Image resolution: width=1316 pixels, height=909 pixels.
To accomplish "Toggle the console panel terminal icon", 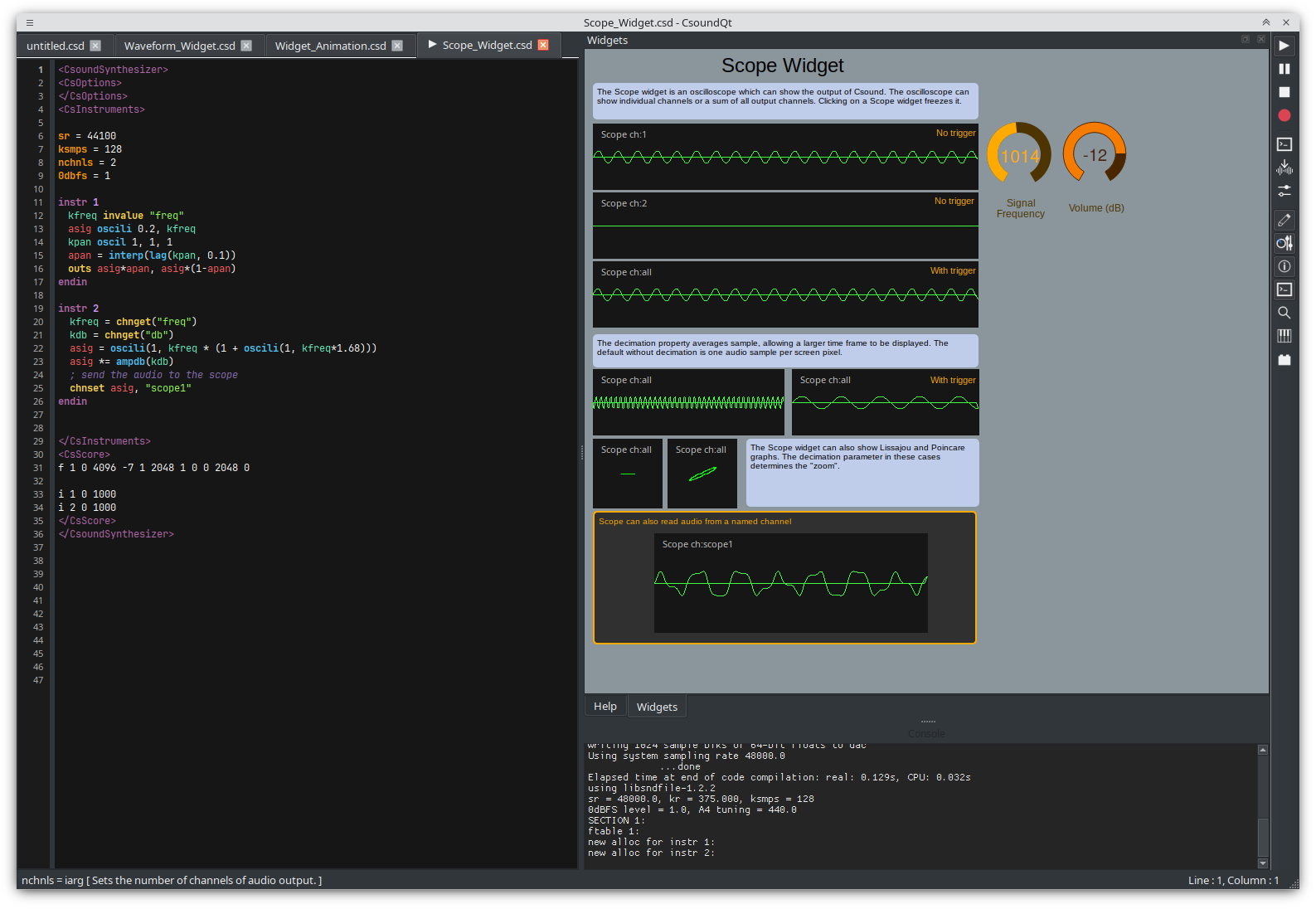I will [1284, 289].
